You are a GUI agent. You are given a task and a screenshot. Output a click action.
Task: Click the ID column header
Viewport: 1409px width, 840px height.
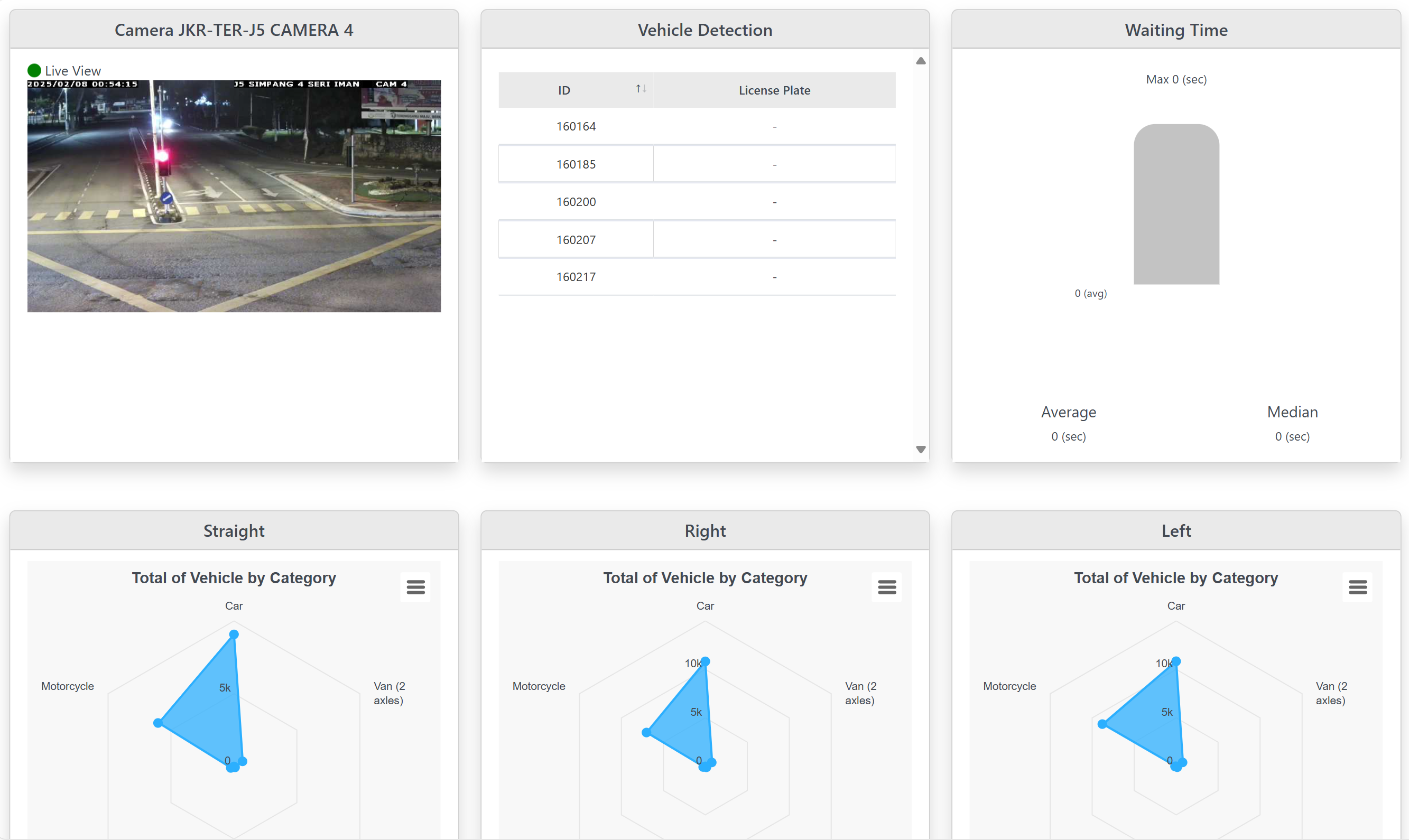(x=576, y=90)
